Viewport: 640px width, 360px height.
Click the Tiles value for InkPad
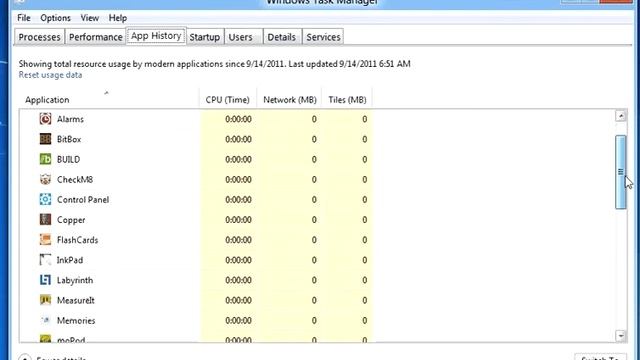pos(364,260)
